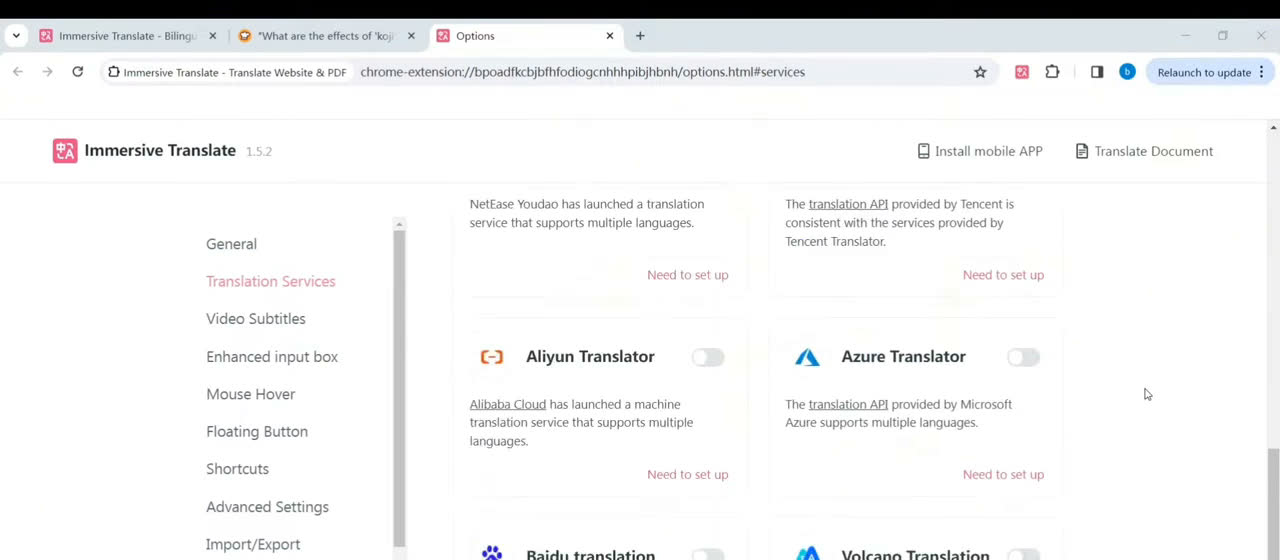Screen dimensions: 1280x560
Task: Click Need to set up under Tencent
Action: pos(1003,275)
